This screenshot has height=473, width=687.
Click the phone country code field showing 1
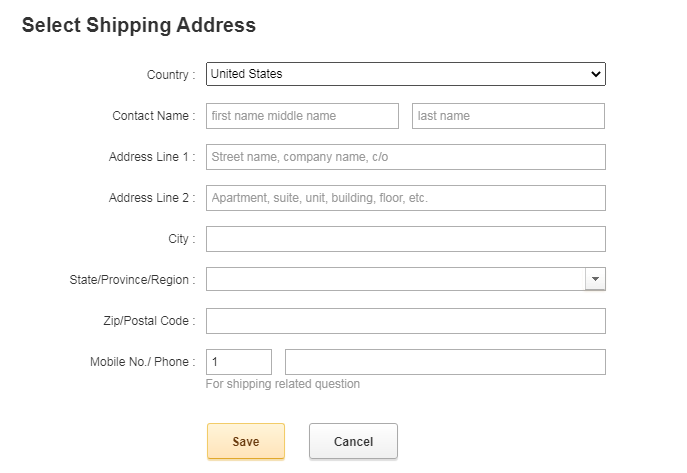pos(238,362)
